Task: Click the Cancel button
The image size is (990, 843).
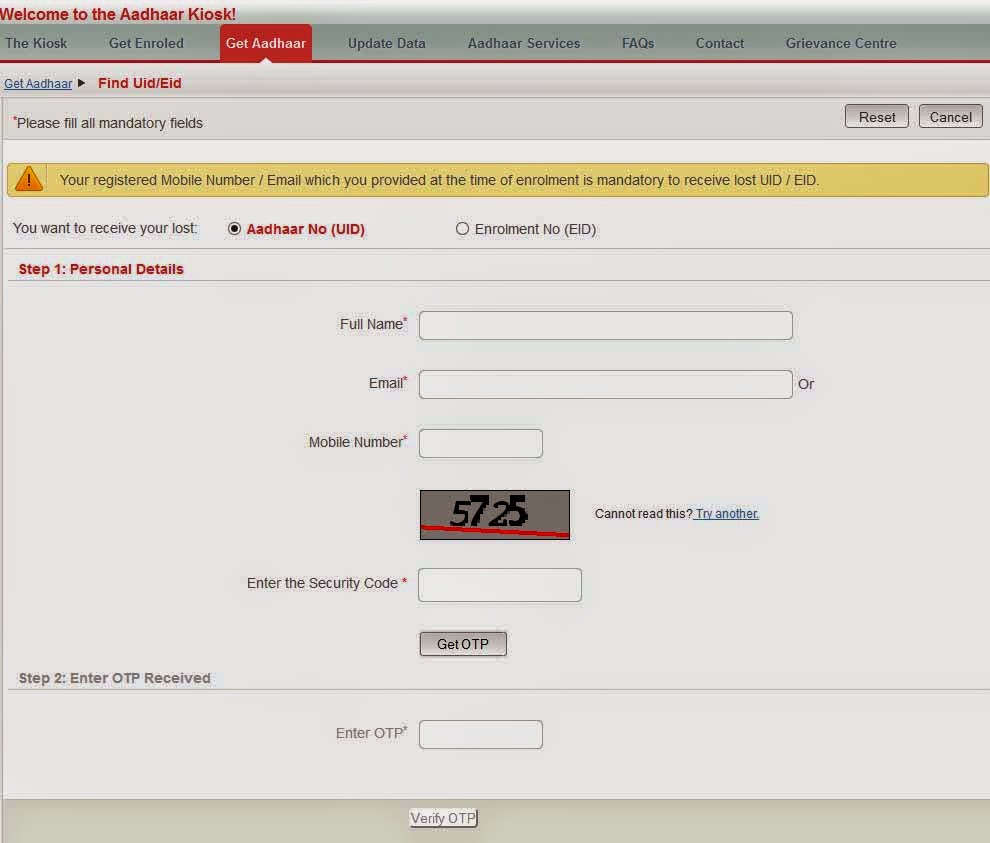Action: pyautogui.click(x=950, y=117)
